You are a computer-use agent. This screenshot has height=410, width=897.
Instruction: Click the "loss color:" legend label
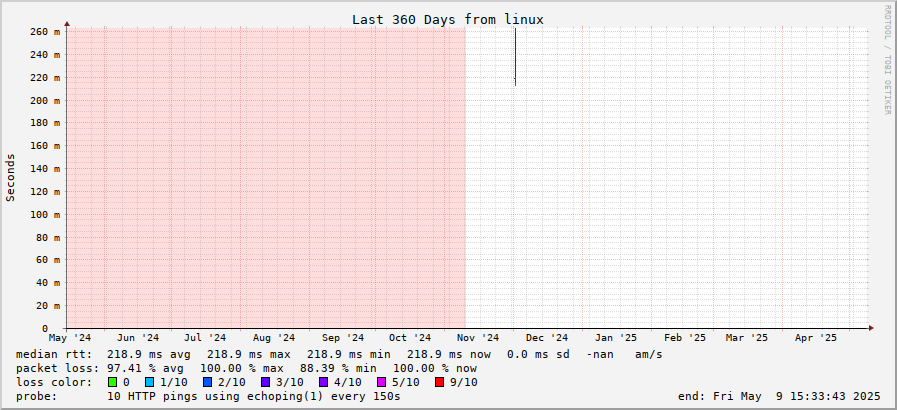click(54, 382)
